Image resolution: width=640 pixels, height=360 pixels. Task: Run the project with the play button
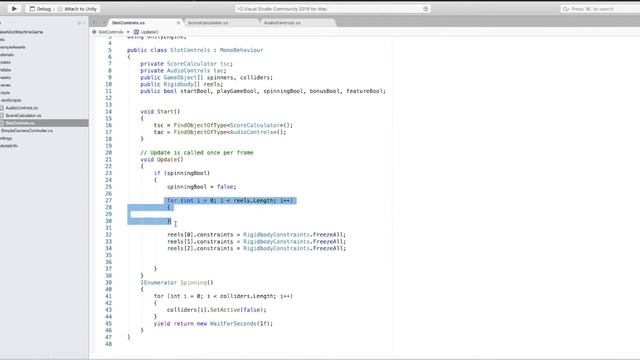click(14, 9)
